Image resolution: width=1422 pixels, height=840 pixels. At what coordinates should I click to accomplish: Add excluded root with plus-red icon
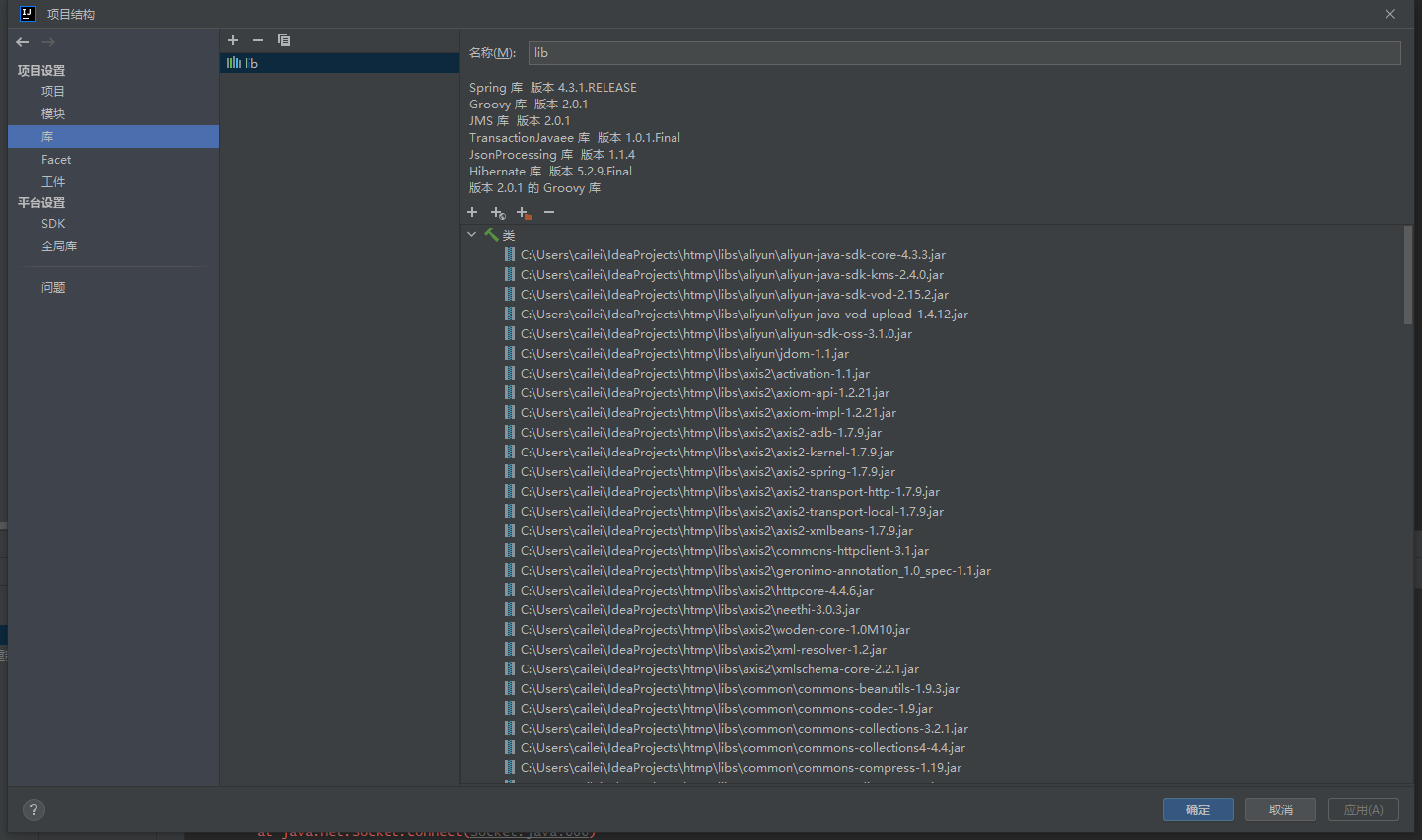[x=524, y=212]
